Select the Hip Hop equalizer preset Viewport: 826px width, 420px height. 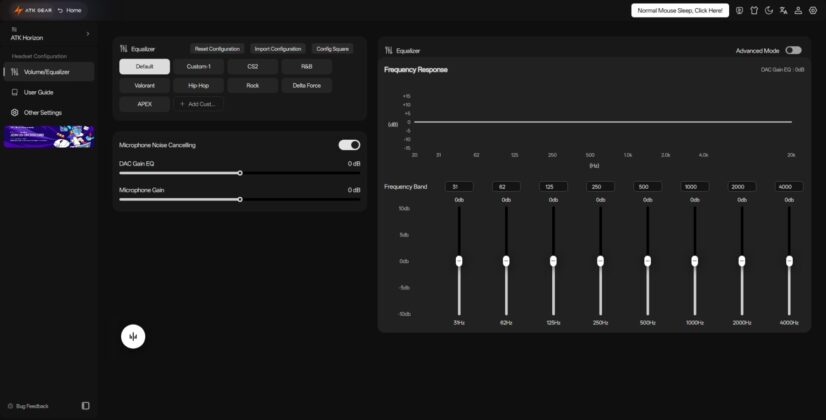(x=199, y=85)
